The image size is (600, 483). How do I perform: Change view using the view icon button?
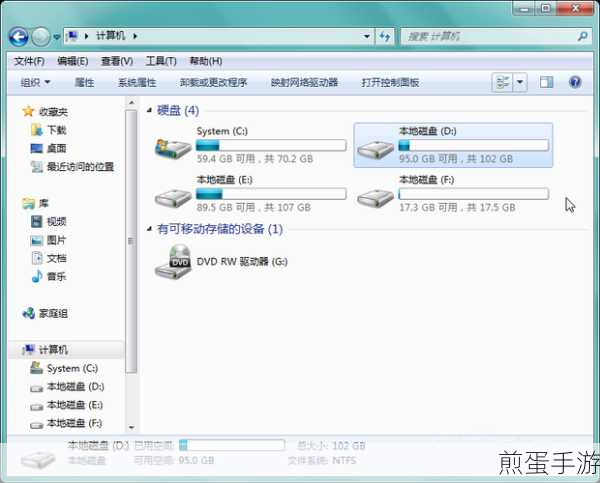pos(502,82)
